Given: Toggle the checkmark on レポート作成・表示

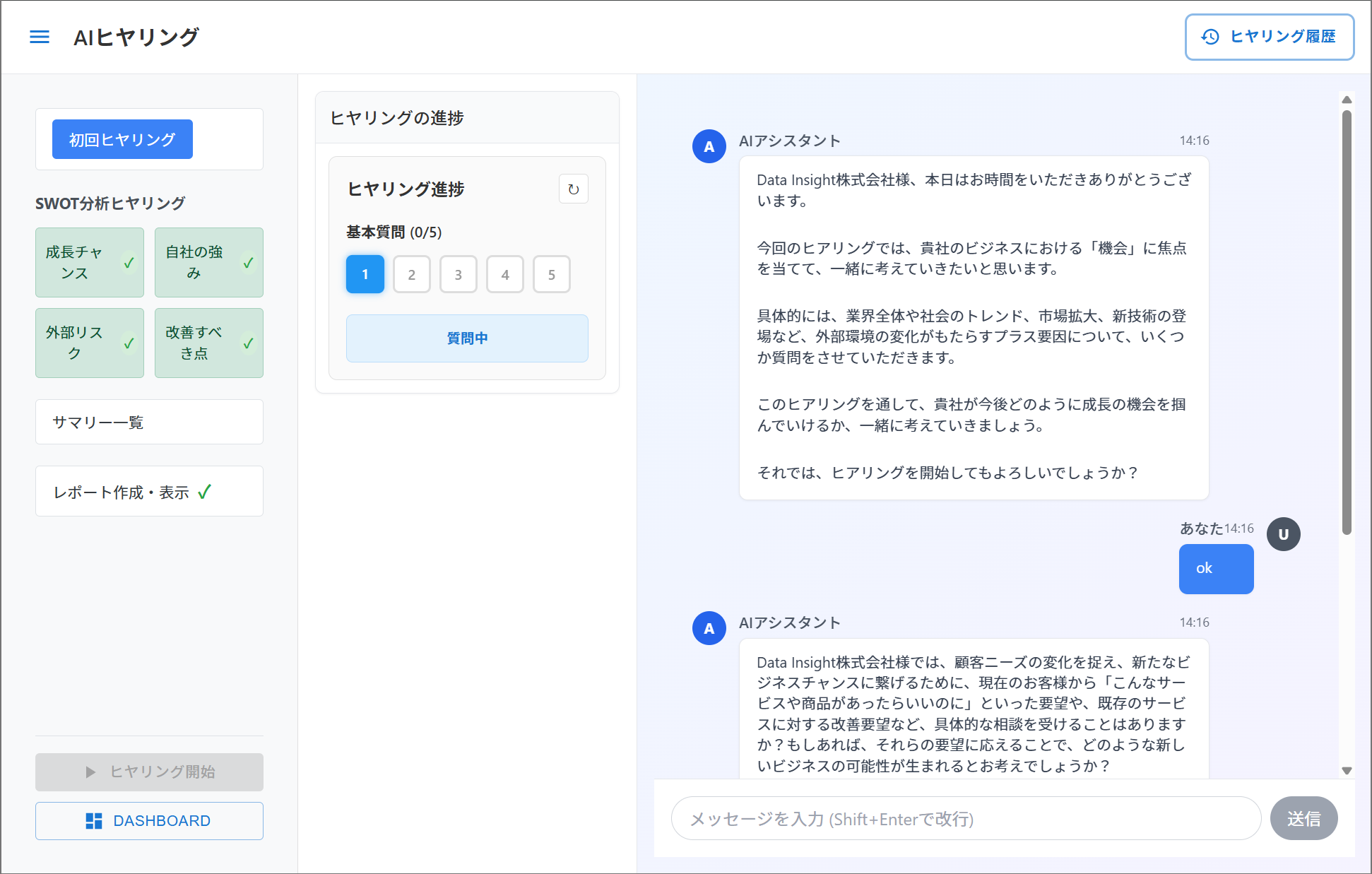Looking at the screenshot, I should pyautogui.click(x=205, y=491).
